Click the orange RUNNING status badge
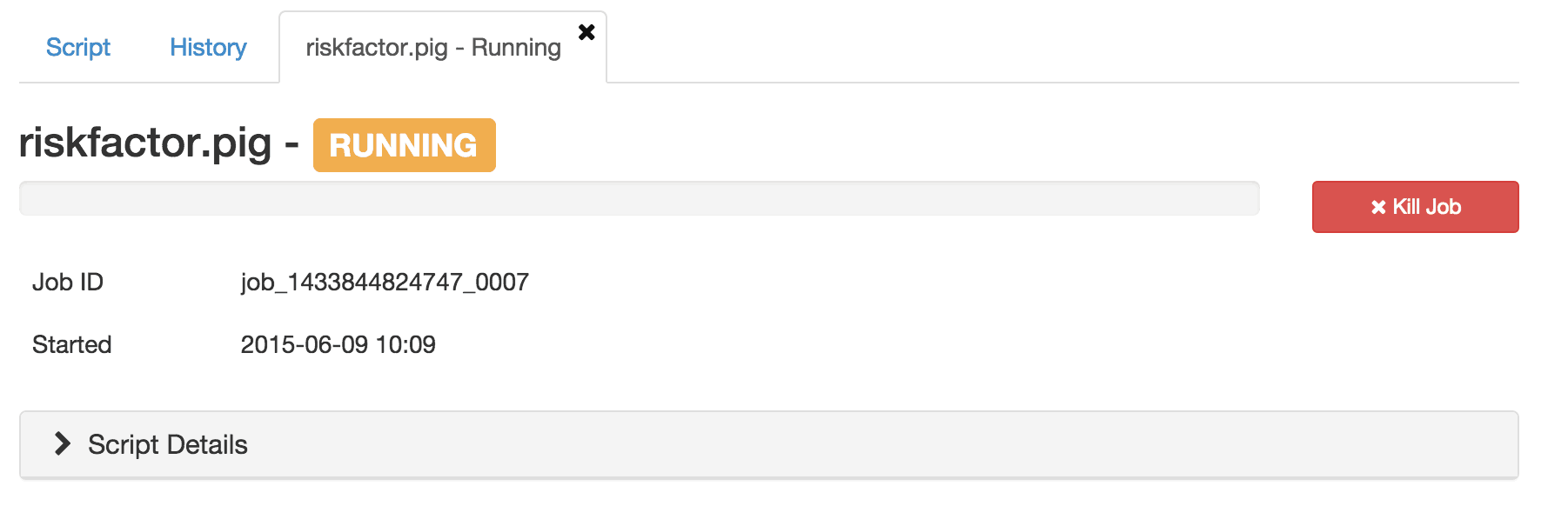 click(x=405, y=145)
